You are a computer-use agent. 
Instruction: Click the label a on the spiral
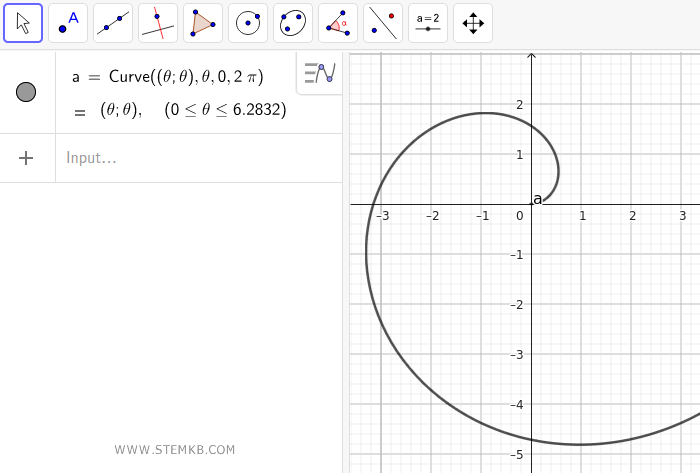[x=538, y=199]
